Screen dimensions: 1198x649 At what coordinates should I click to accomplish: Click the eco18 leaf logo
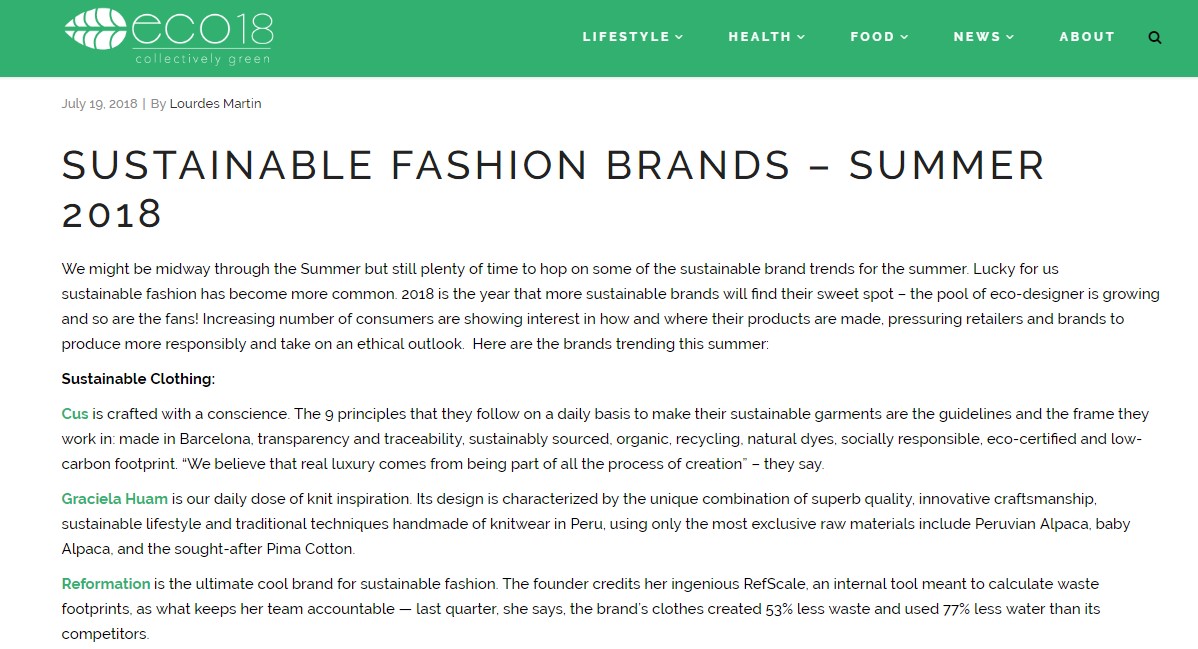pyautogui.click(x=95, y=29)
